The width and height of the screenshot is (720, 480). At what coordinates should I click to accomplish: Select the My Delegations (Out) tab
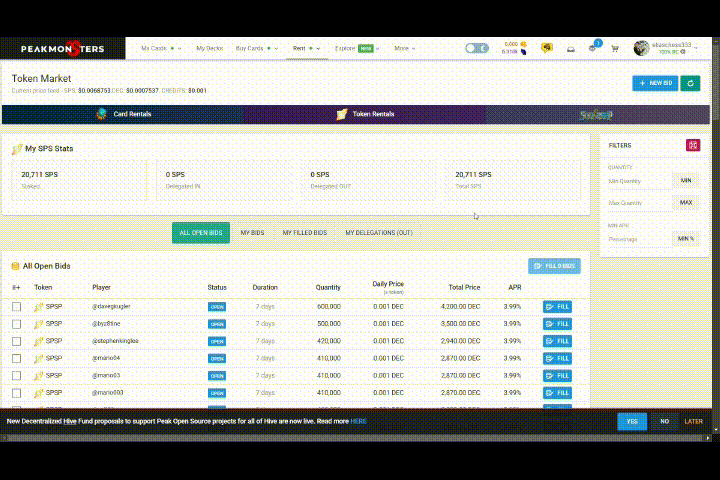click(x=379, y=233)
